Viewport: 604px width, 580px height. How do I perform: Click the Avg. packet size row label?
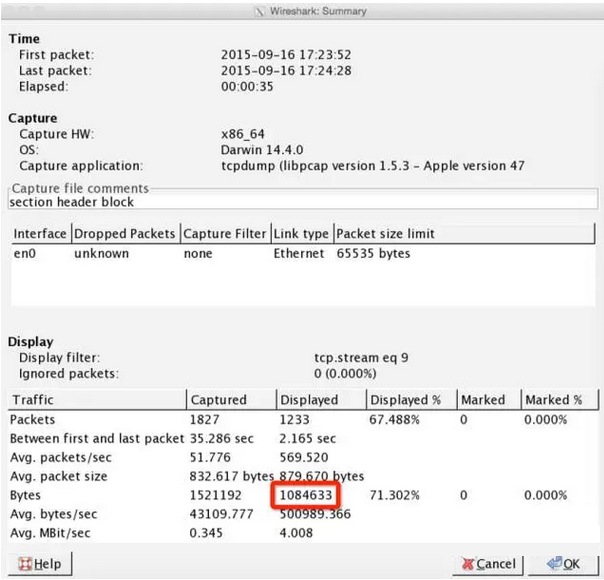tap(60, 476)
